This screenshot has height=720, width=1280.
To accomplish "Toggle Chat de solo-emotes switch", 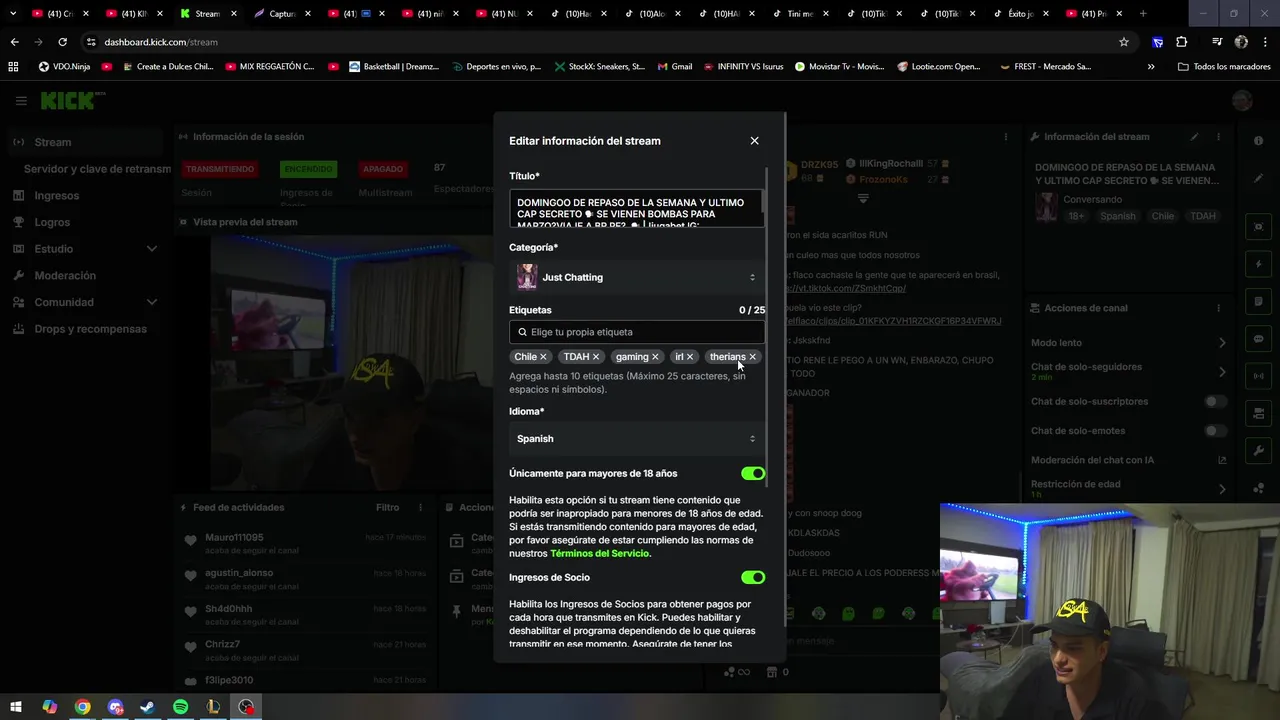I will pyautogui.click(x=1215, y=431).
